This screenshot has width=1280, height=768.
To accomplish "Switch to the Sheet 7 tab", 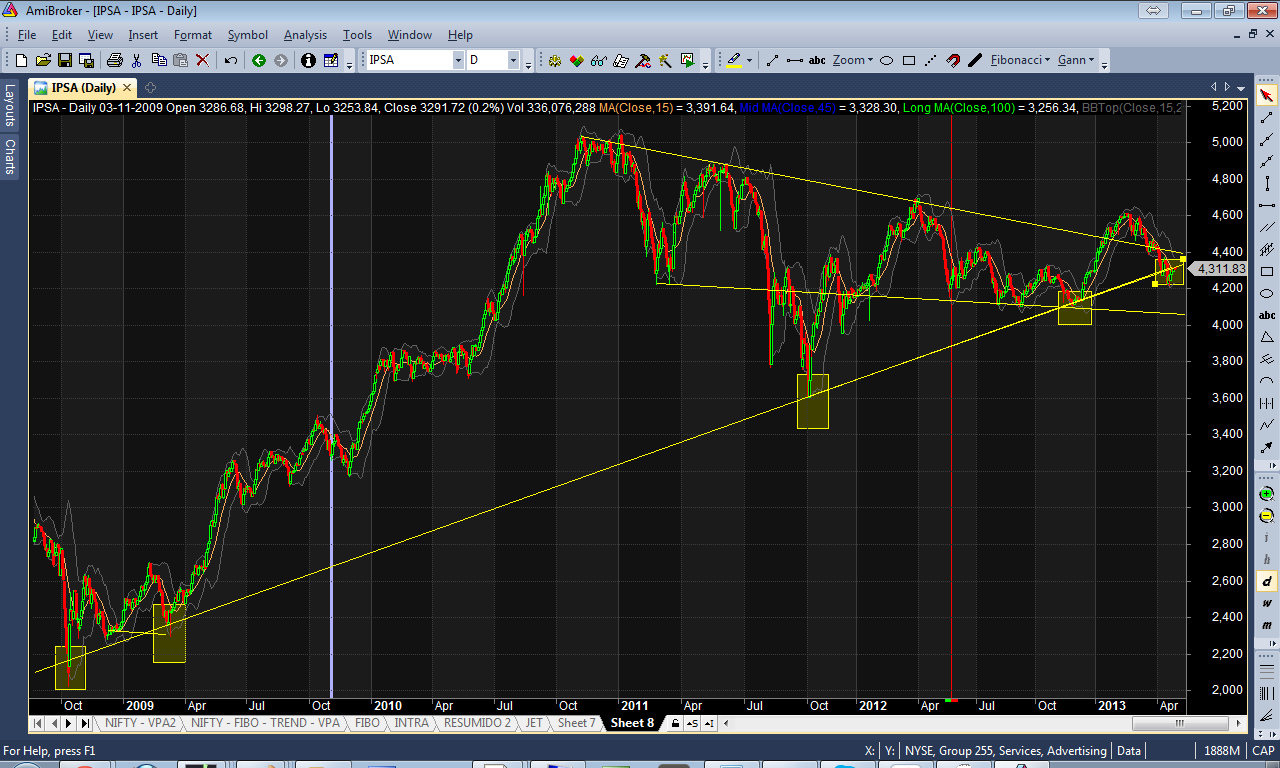I will click(x=577, y=722).
